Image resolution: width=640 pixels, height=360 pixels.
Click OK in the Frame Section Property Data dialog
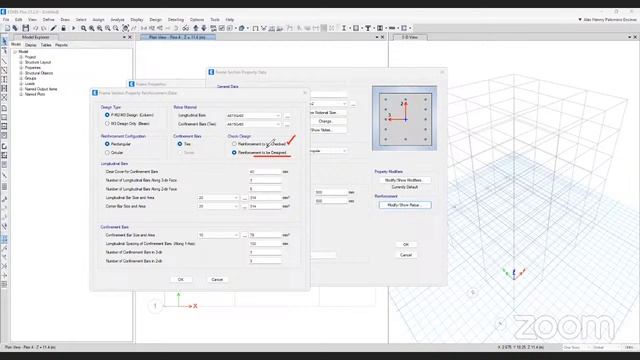(x=406, y=244)
